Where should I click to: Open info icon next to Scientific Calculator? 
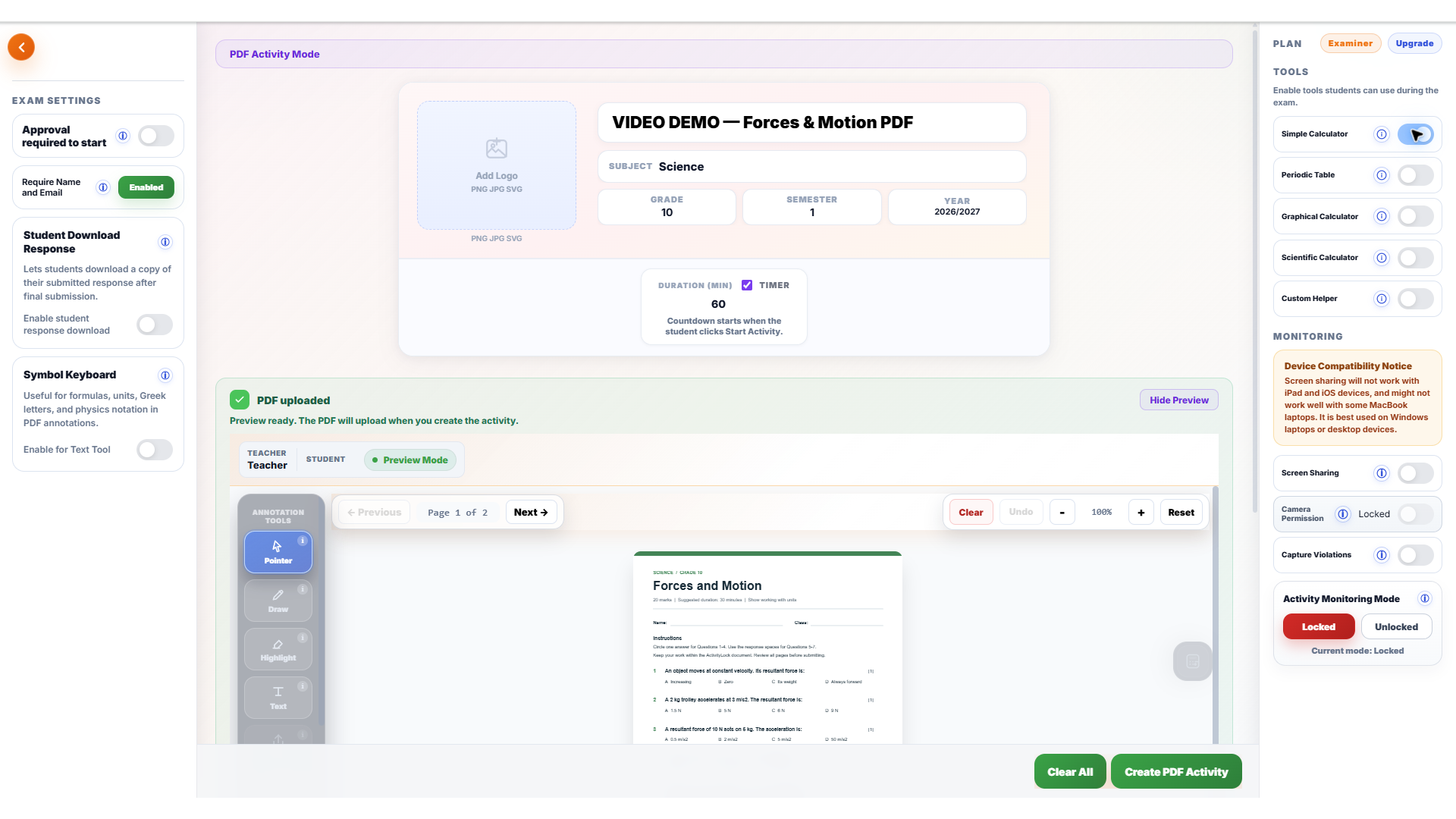click(1382, 258)
